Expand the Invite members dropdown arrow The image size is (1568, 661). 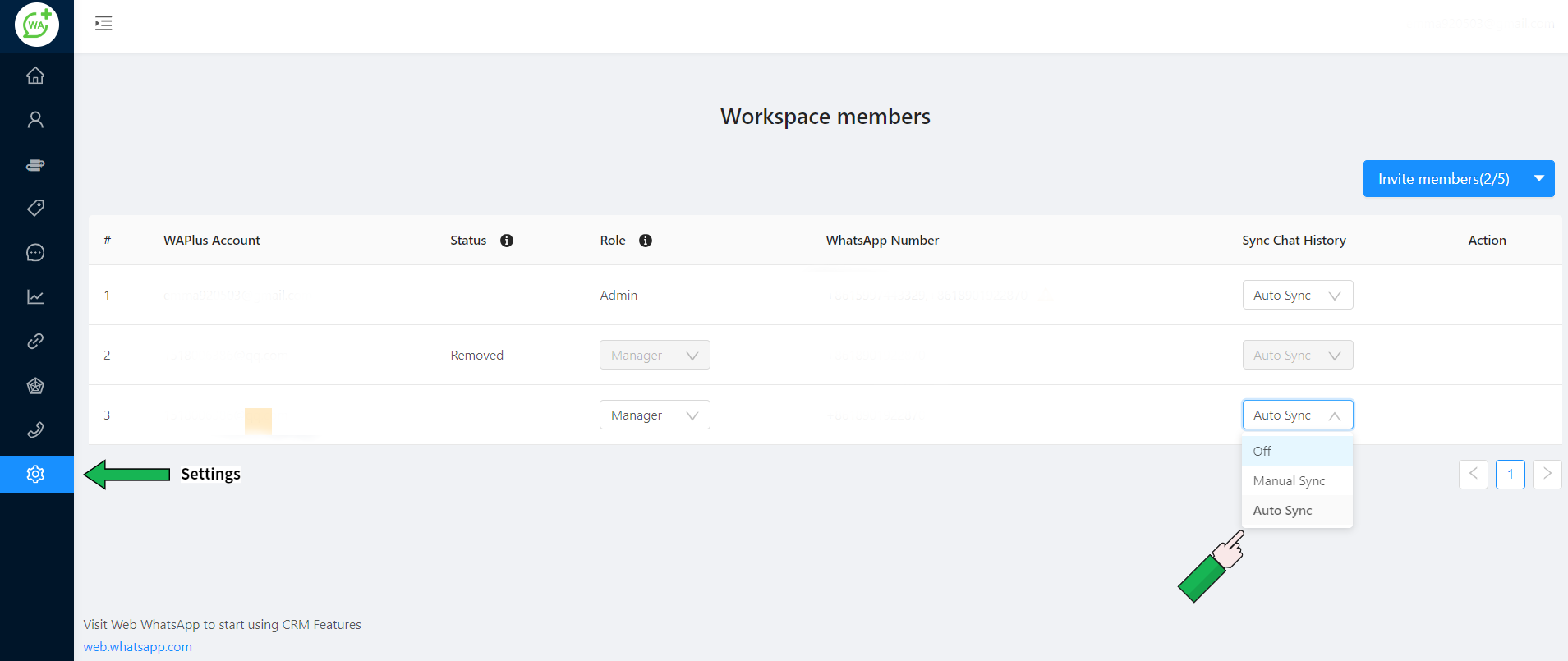[x=1539, y=179]
